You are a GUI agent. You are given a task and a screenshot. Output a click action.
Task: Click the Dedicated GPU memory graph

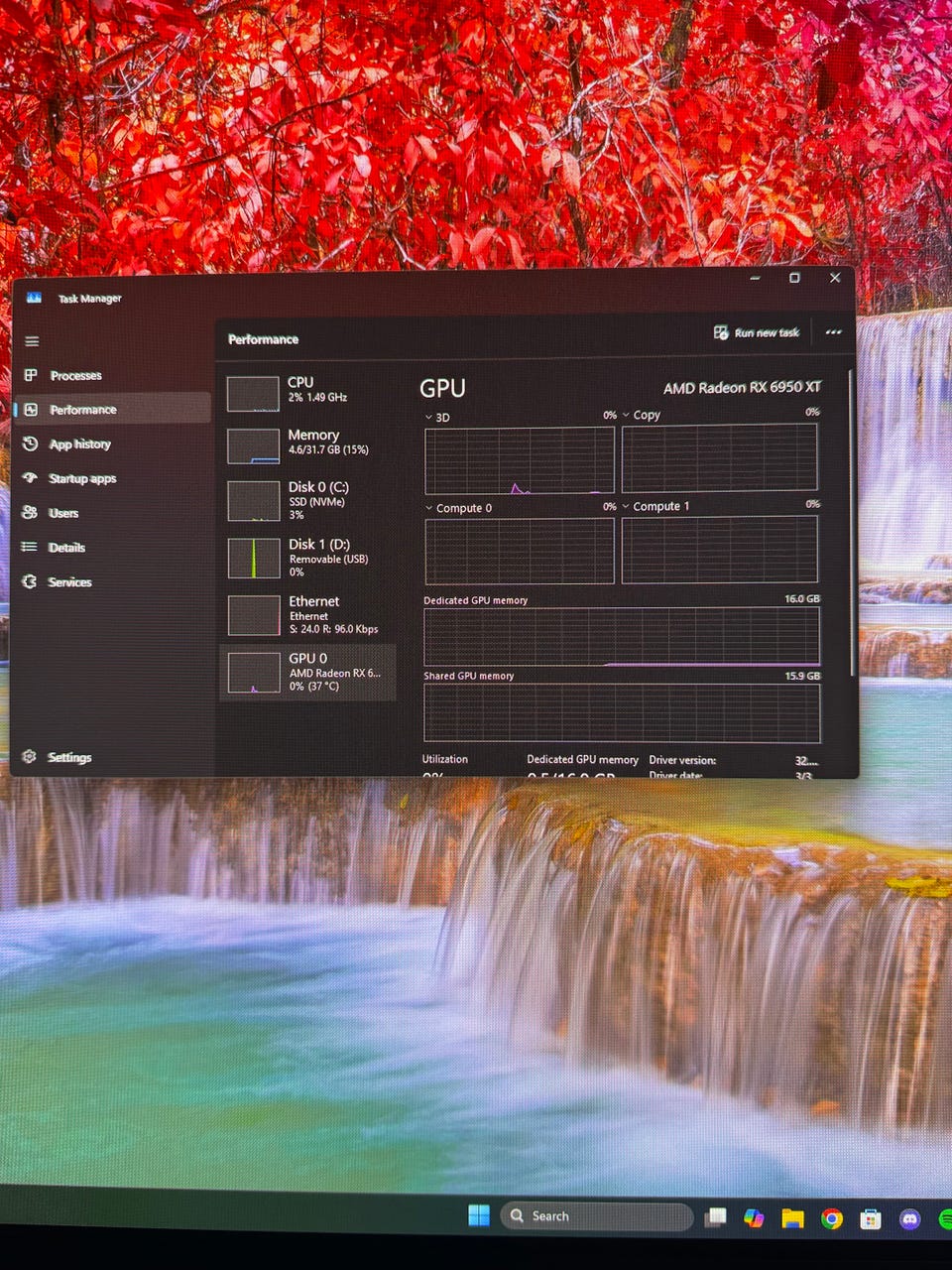pos(622,636)
